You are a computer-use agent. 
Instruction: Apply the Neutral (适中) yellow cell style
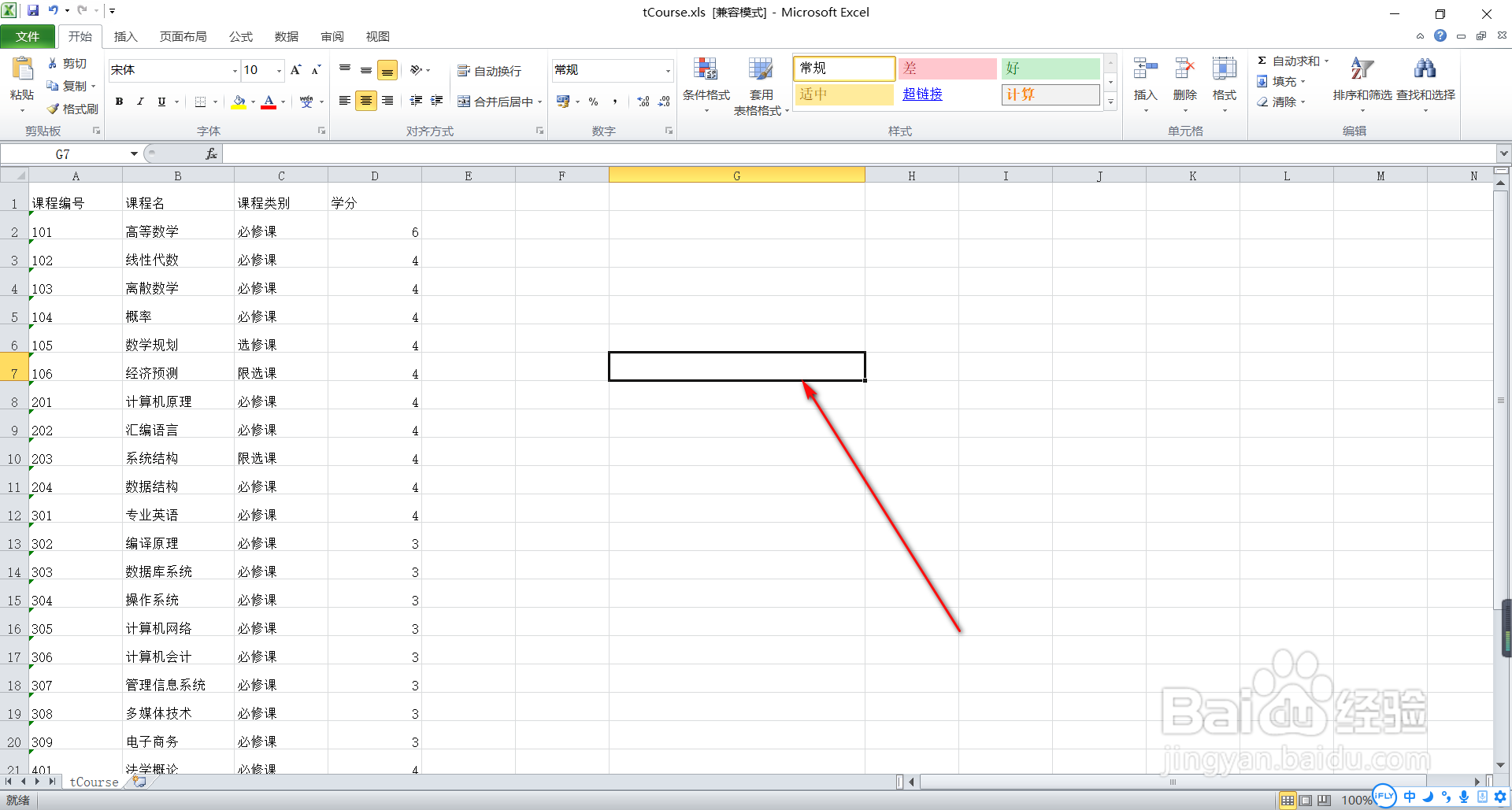pos(844,94)
